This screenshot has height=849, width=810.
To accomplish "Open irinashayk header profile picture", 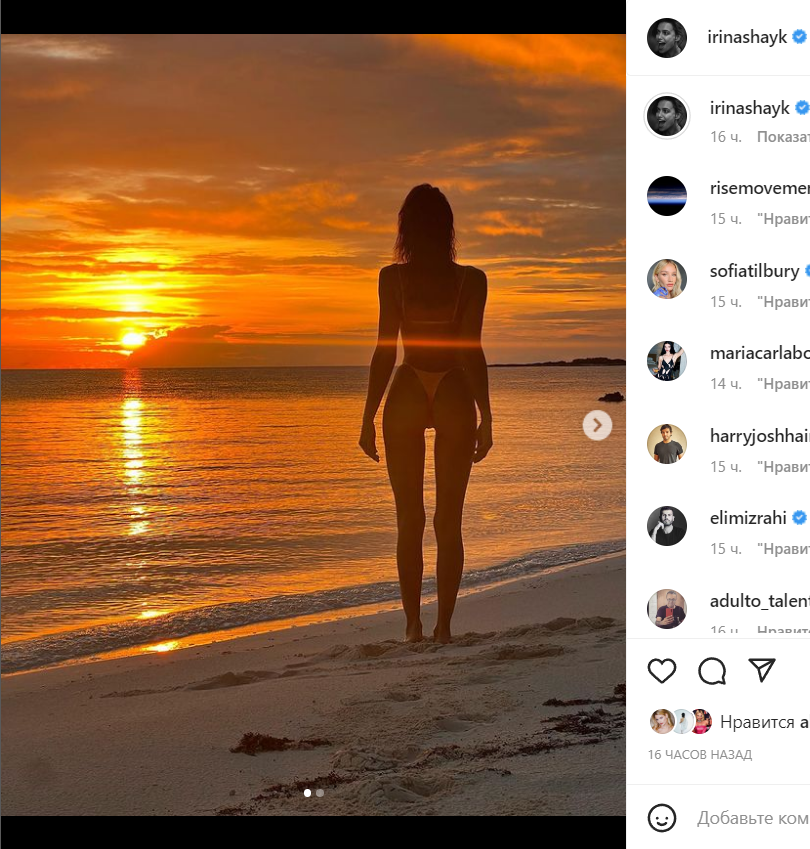I will (667, 38).
